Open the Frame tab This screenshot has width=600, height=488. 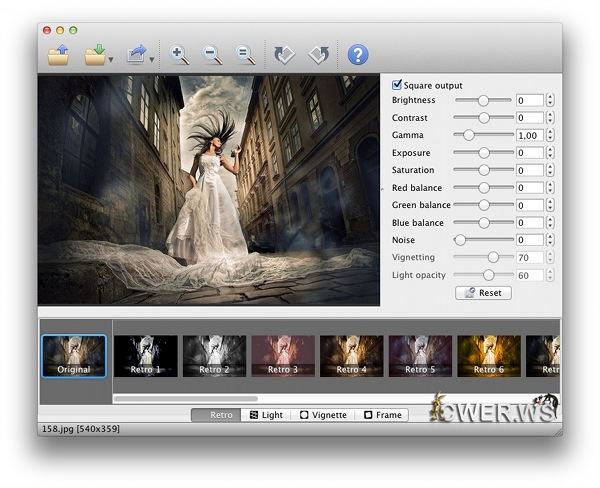383,414
